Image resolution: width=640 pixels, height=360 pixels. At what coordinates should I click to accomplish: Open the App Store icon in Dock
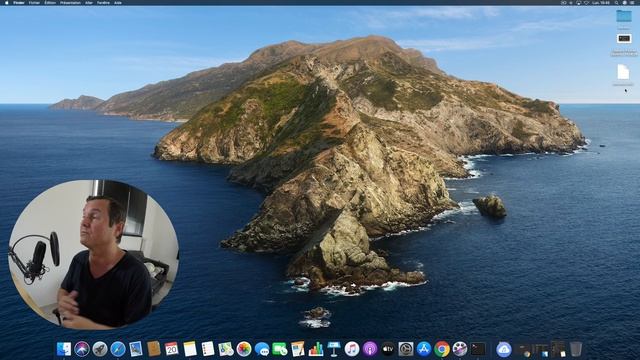coord(424,349)
